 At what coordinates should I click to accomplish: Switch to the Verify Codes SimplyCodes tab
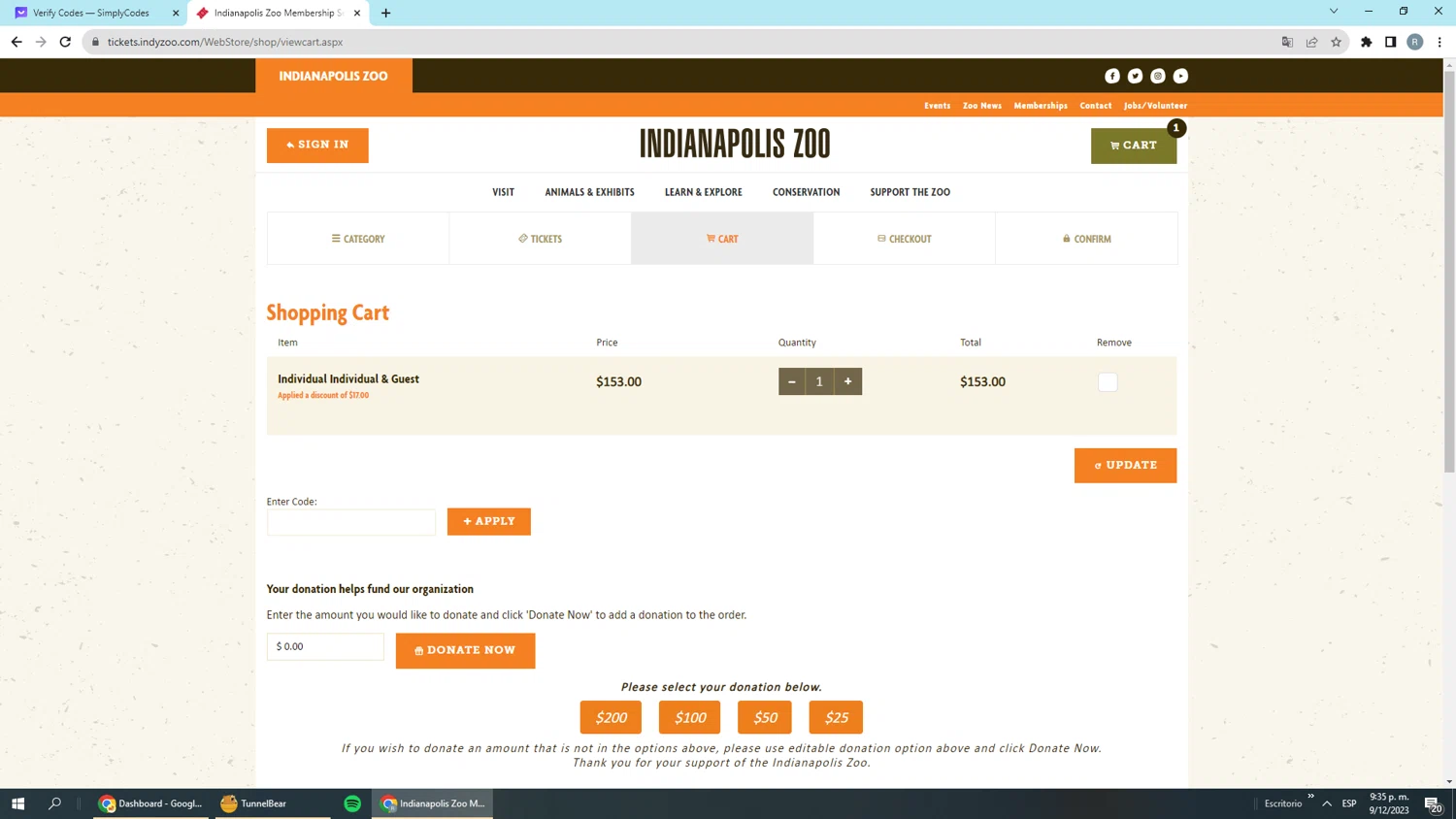click(x=91, y=13)
